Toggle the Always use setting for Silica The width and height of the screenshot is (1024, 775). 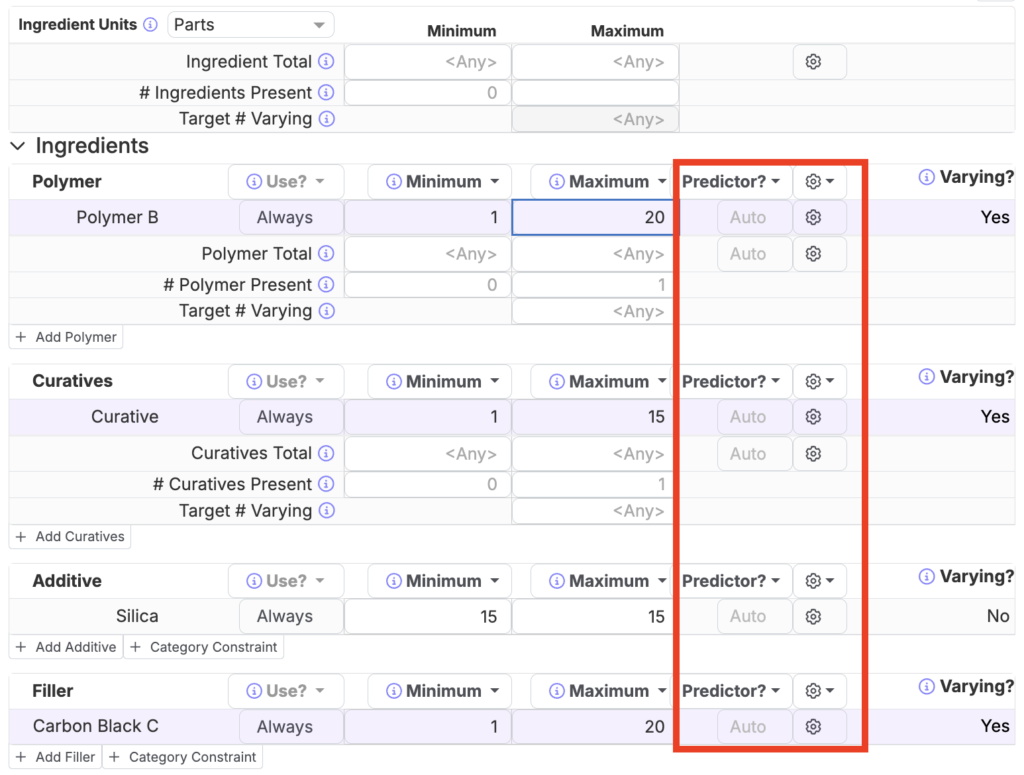[x=285, y=617]
